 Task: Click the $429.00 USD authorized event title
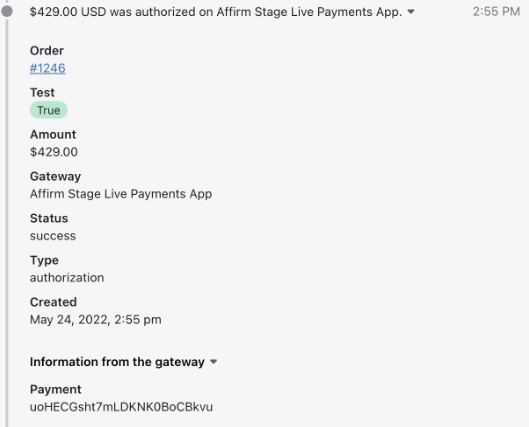point(216,12)
